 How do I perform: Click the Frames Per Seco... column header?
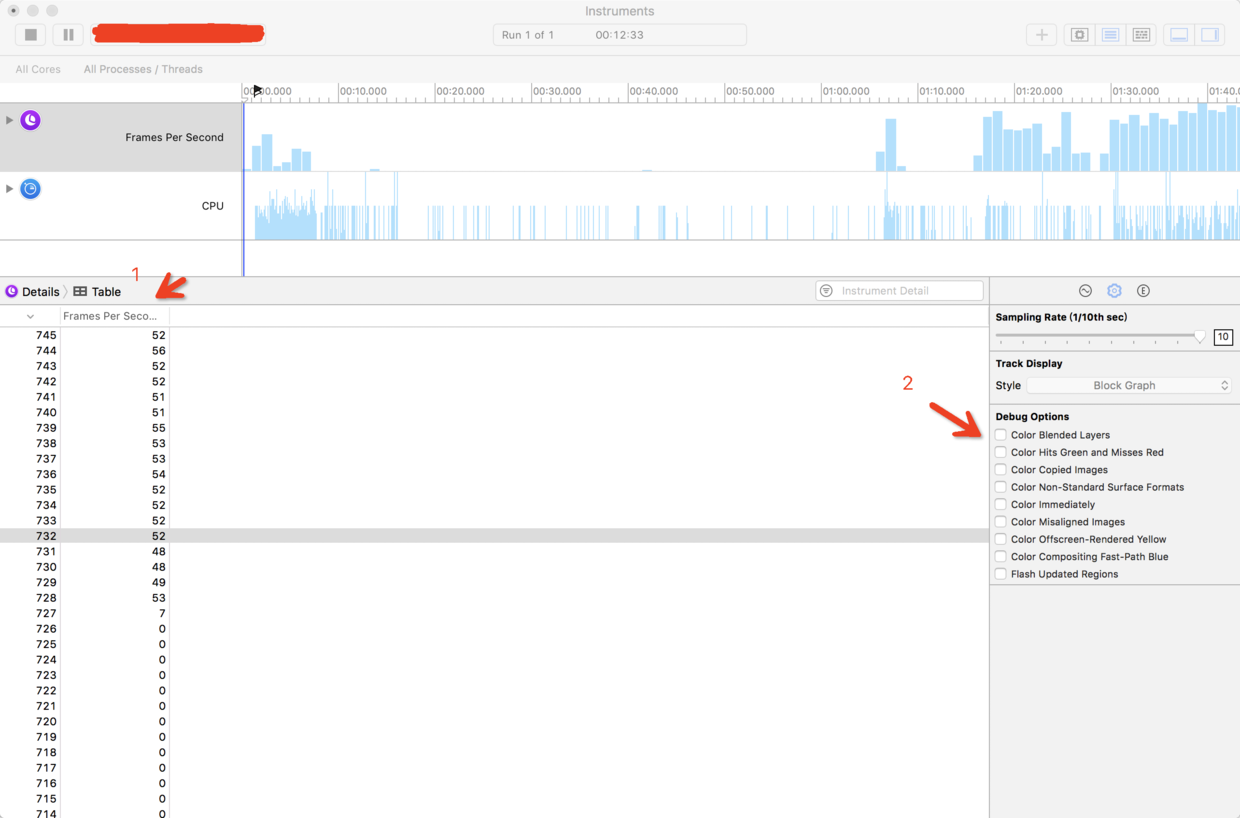click(114, 316)
